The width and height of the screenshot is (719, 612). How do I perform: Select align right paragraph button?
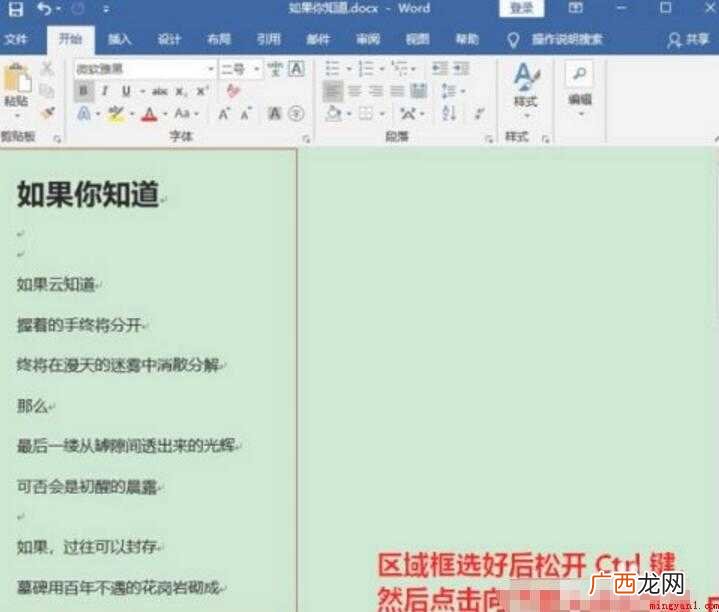click(376, 91)
